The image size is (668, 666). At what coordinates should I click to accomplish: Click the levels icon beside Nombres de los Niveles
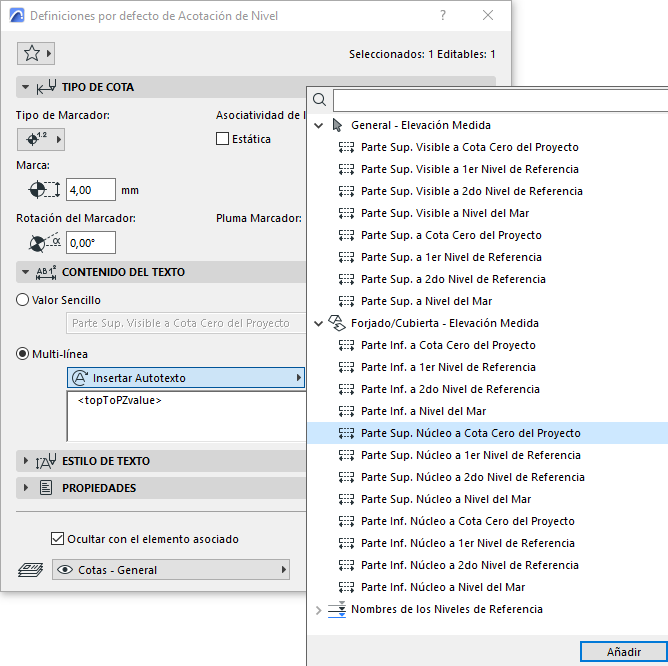[337, 609]
